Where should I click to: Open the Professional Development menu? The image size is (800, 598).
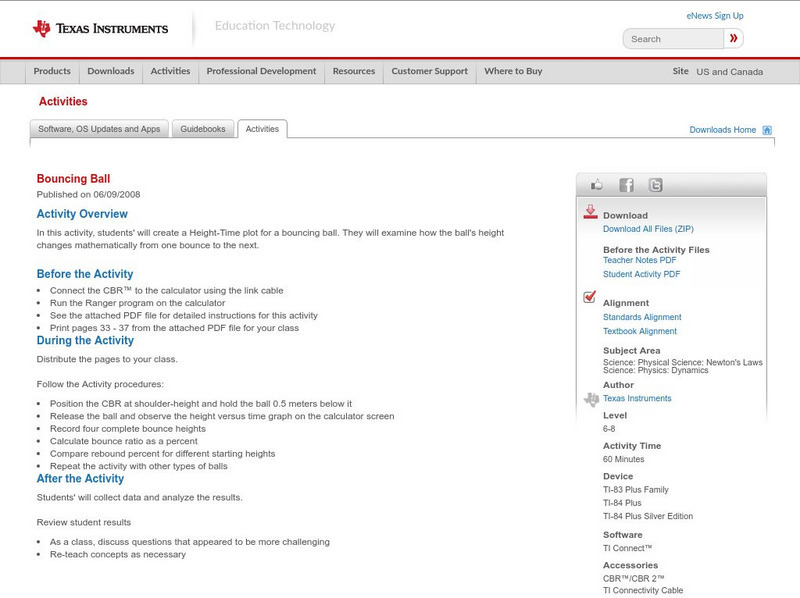[261, 71]
